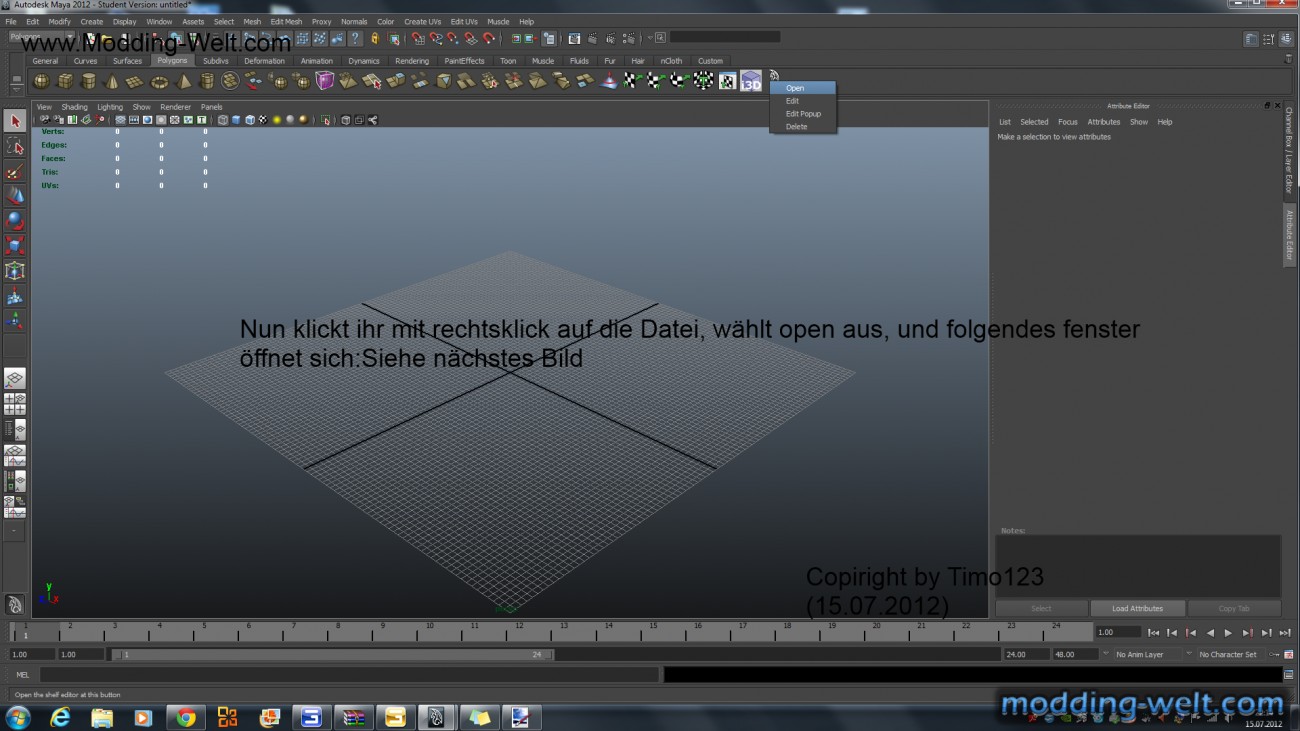Open the Edit Mesh menu

(x=286, y=21)
